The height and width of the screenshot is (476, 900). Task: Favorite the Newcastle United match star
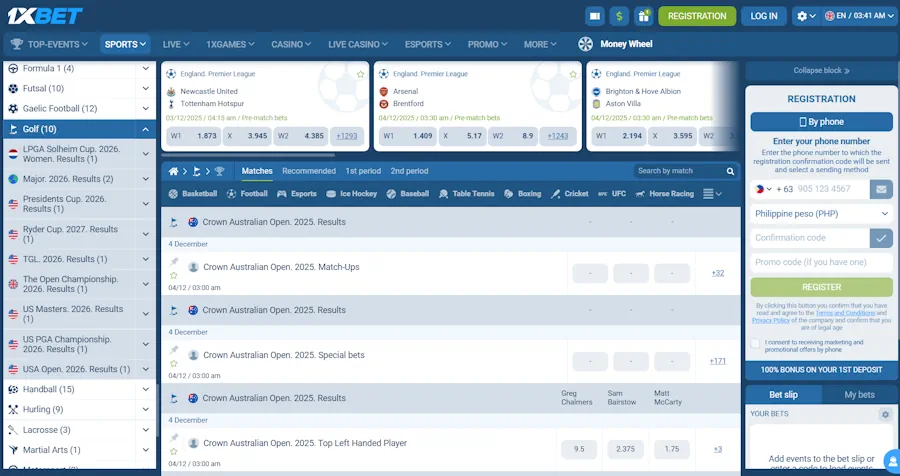(x=360, y=74)
